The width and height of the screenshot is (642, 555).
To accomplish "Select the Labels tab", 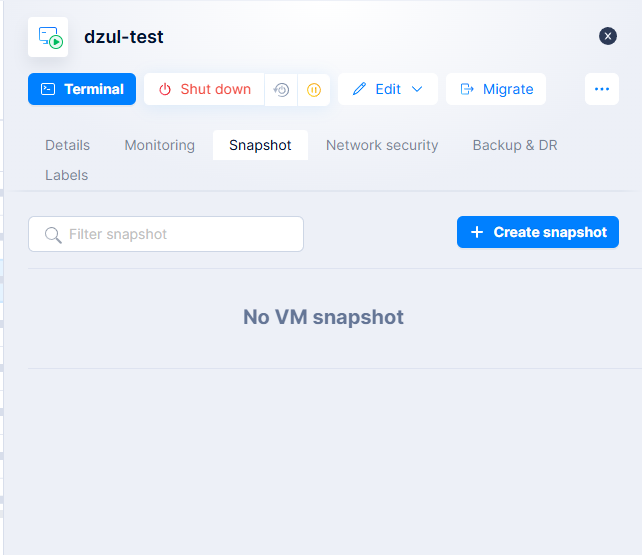I will click(66, 175).
